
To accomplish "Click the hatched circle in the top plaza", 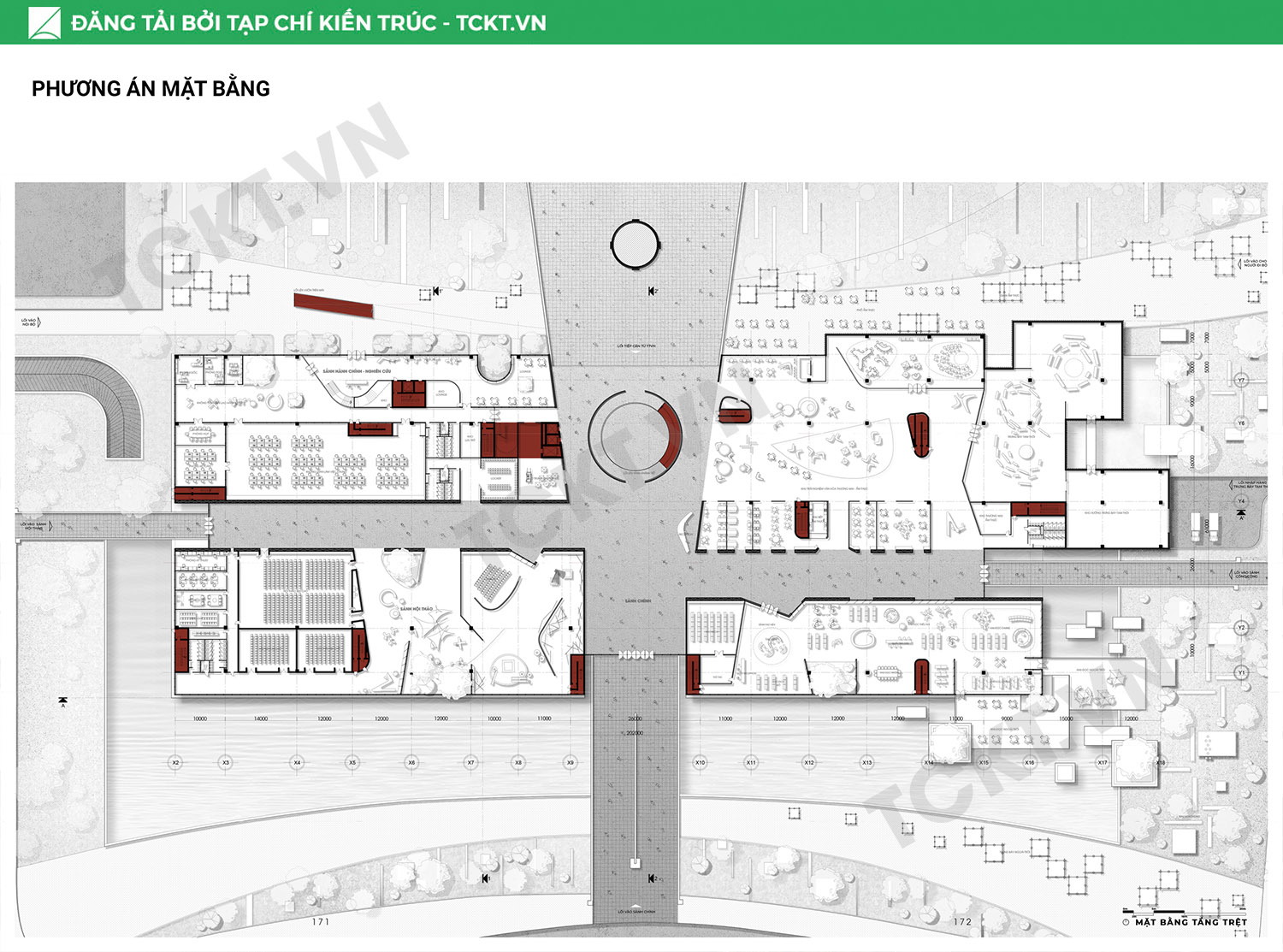I will (635, 245).
